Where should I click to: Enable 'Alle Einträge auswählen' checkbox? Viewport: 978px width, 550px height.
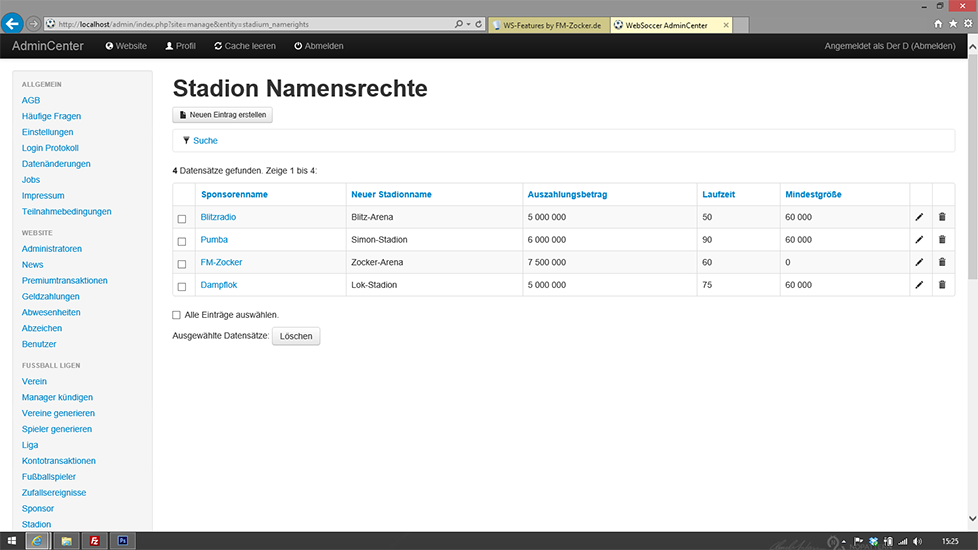tap(177, 315)
